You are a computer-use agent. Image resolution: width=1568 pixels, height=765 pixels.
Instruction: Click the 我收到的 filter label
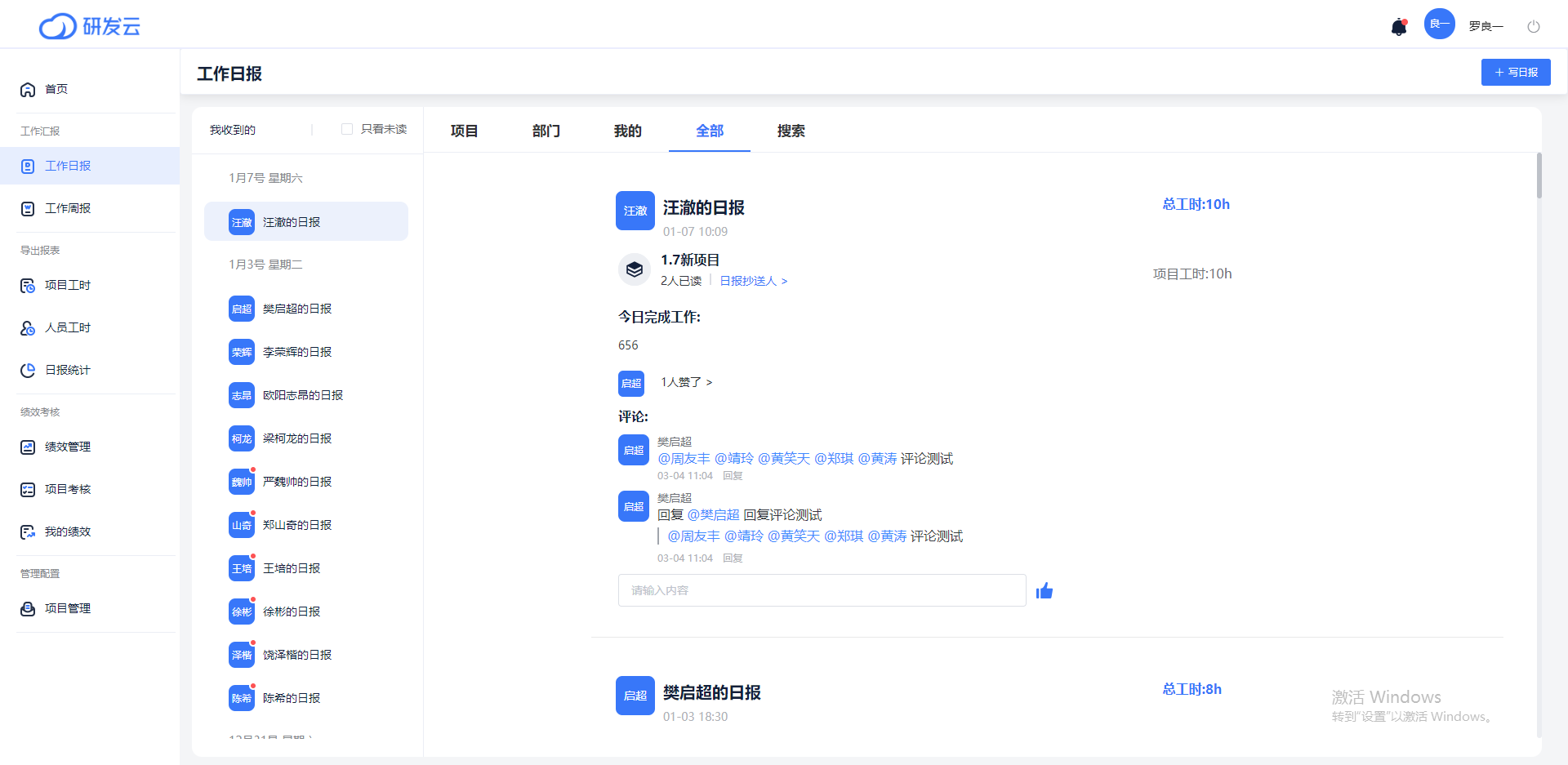click(x=233, y=130)
